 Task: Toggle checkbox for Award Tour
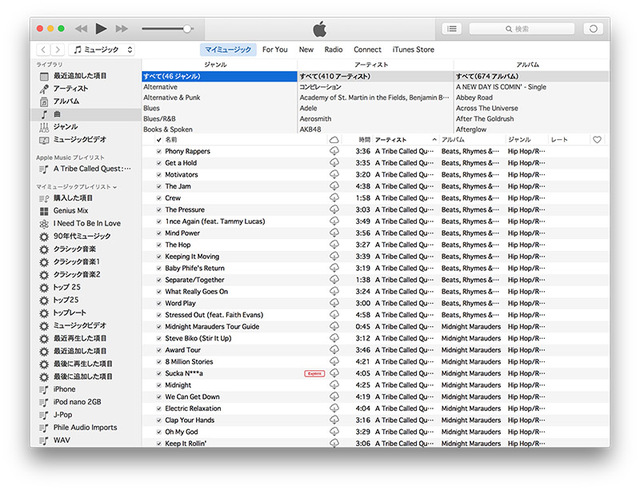click(158, 350)
